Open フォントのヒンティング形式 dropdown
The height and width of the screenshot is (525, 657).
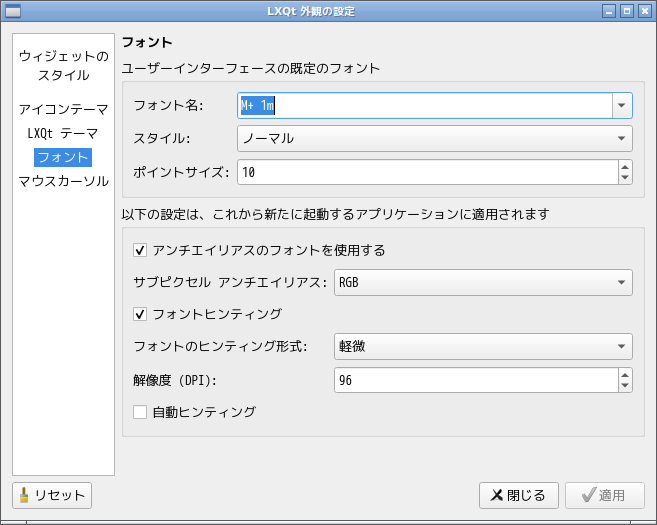(483, 347)
